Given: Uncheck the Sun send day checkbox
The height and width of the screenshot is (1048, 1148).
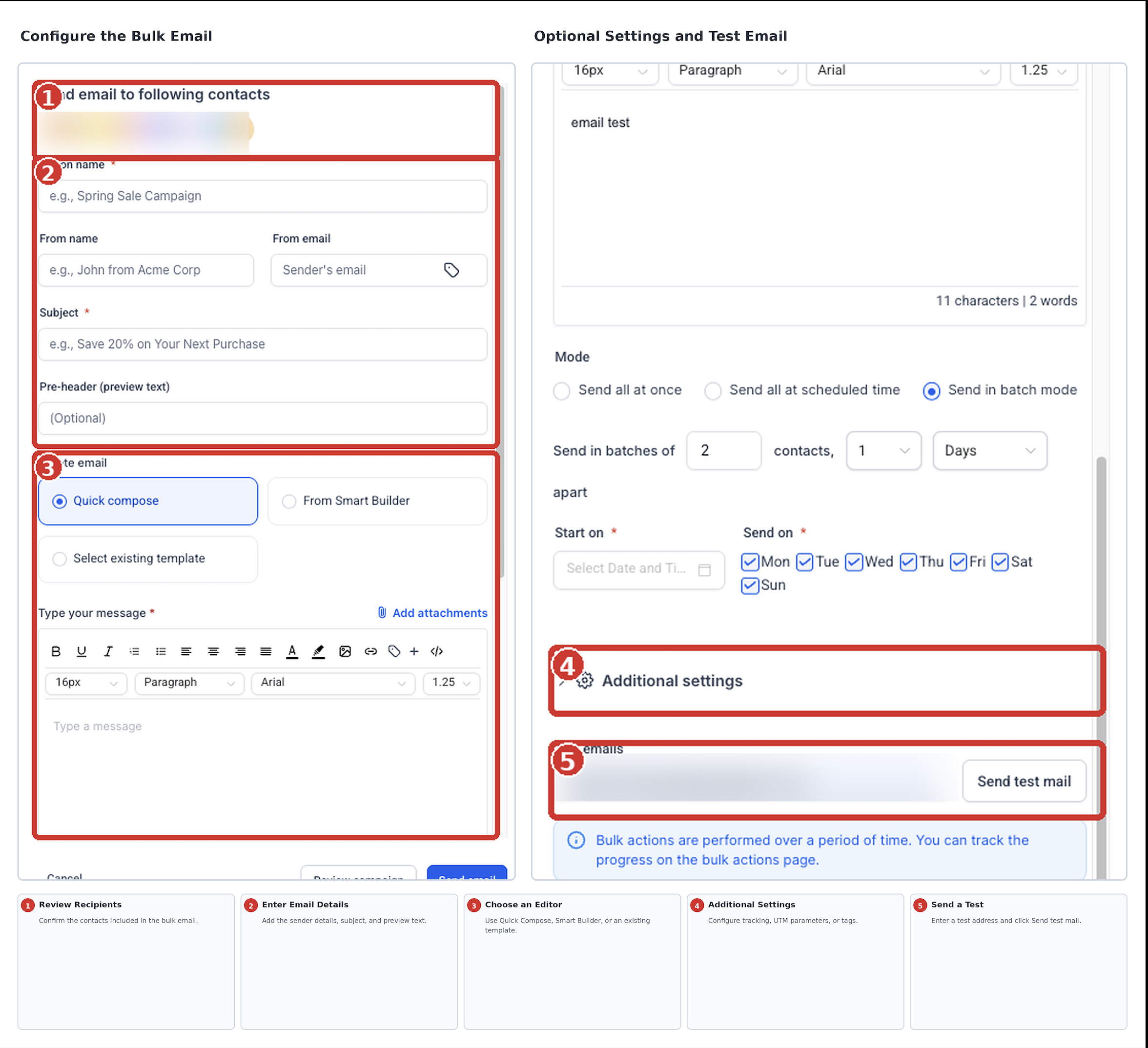Looking at the screenshot, I should coord(750,585).
